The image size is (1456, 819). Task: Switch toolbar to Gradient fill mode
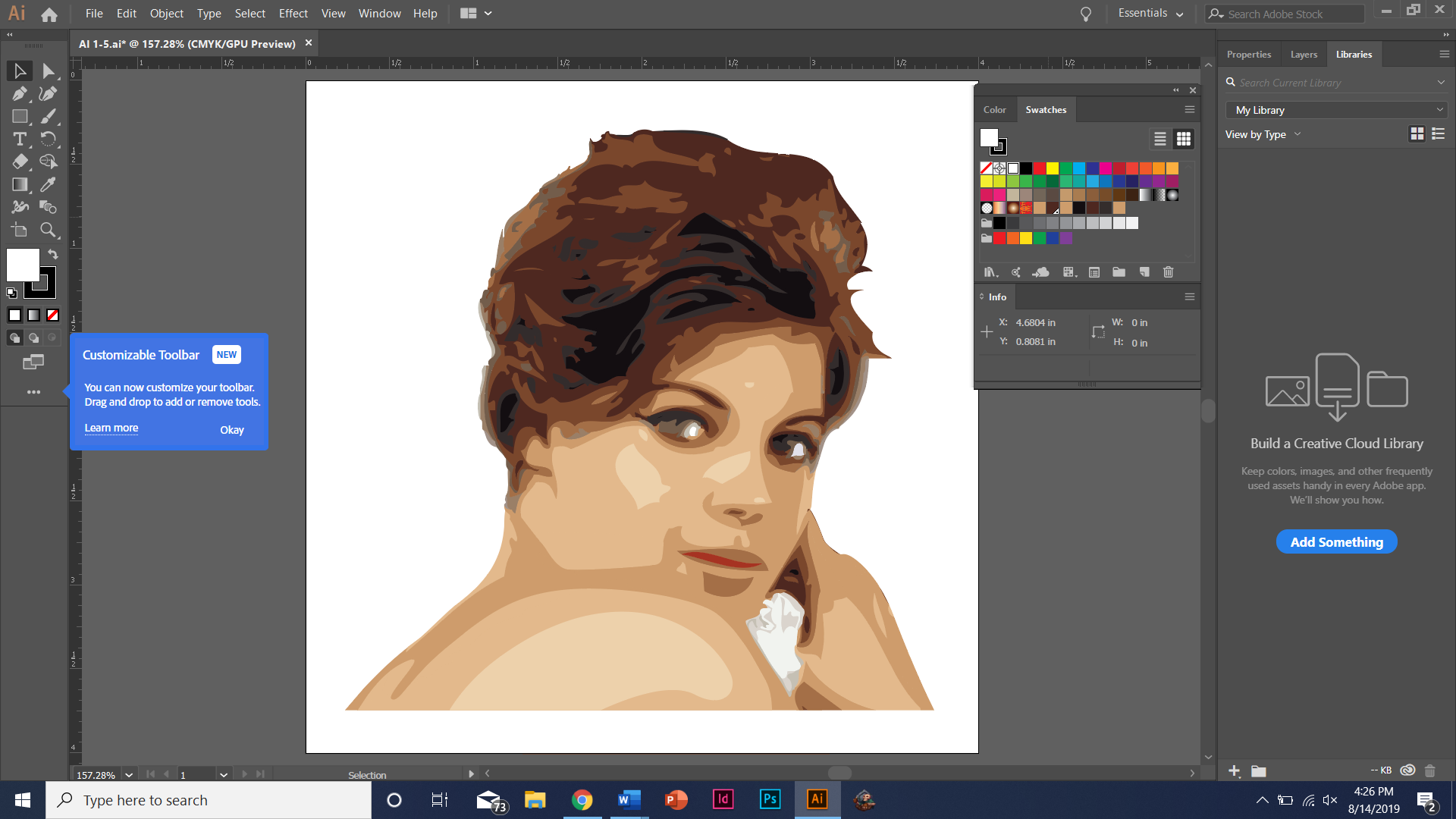tap(34, 315)
